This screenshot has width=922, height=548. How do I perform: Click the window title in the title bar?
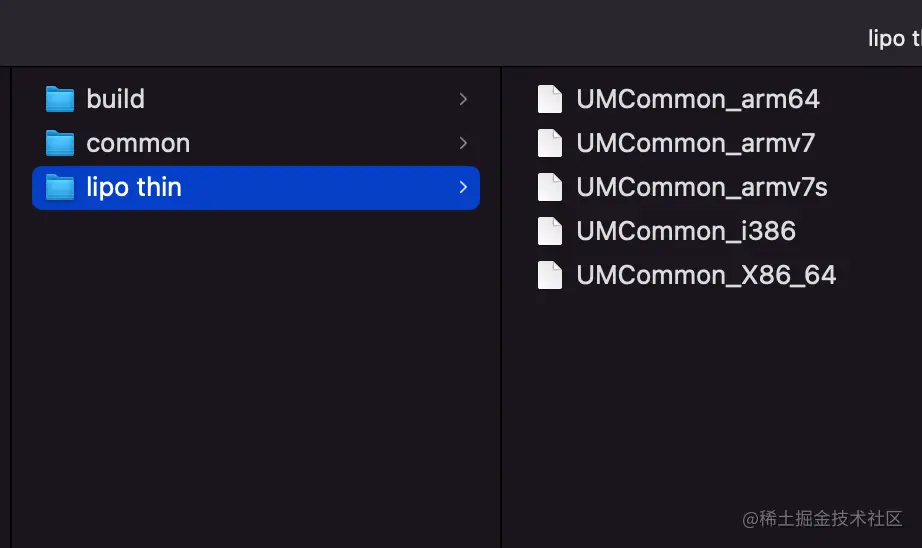[x=894, y=39]
